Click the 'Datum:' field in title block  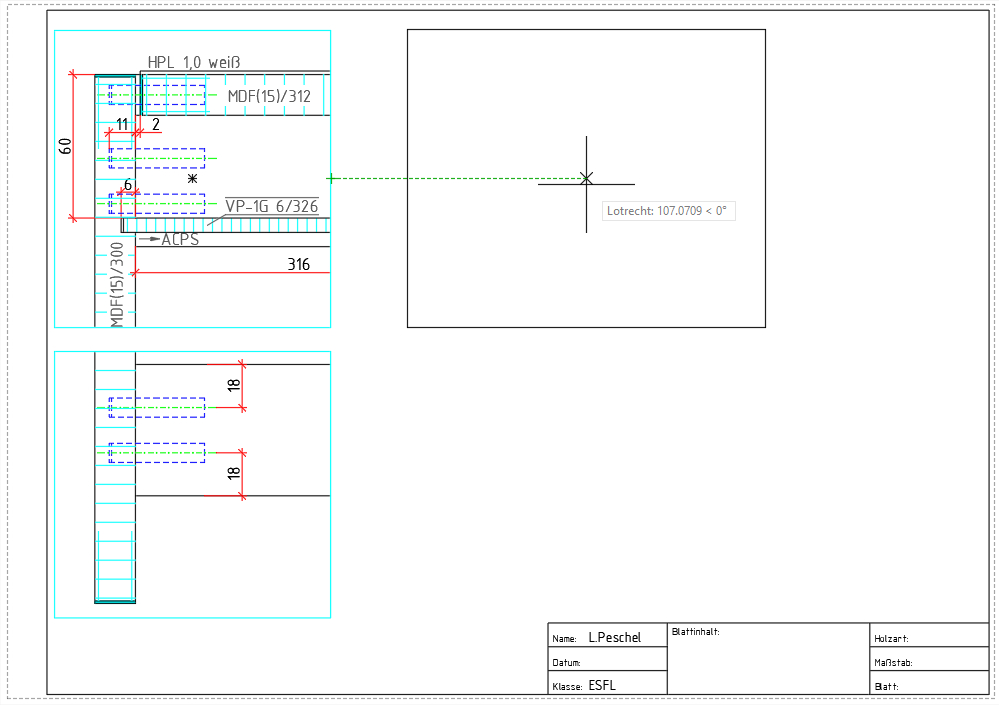[566, 662]
